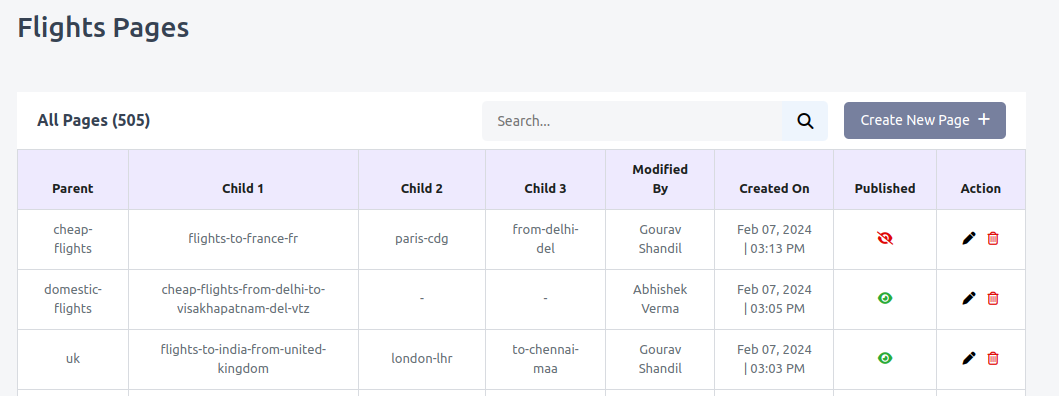The image size is (1059, 396).
Task: Click the Child 1 column header
Action: (x=243, y=189)
